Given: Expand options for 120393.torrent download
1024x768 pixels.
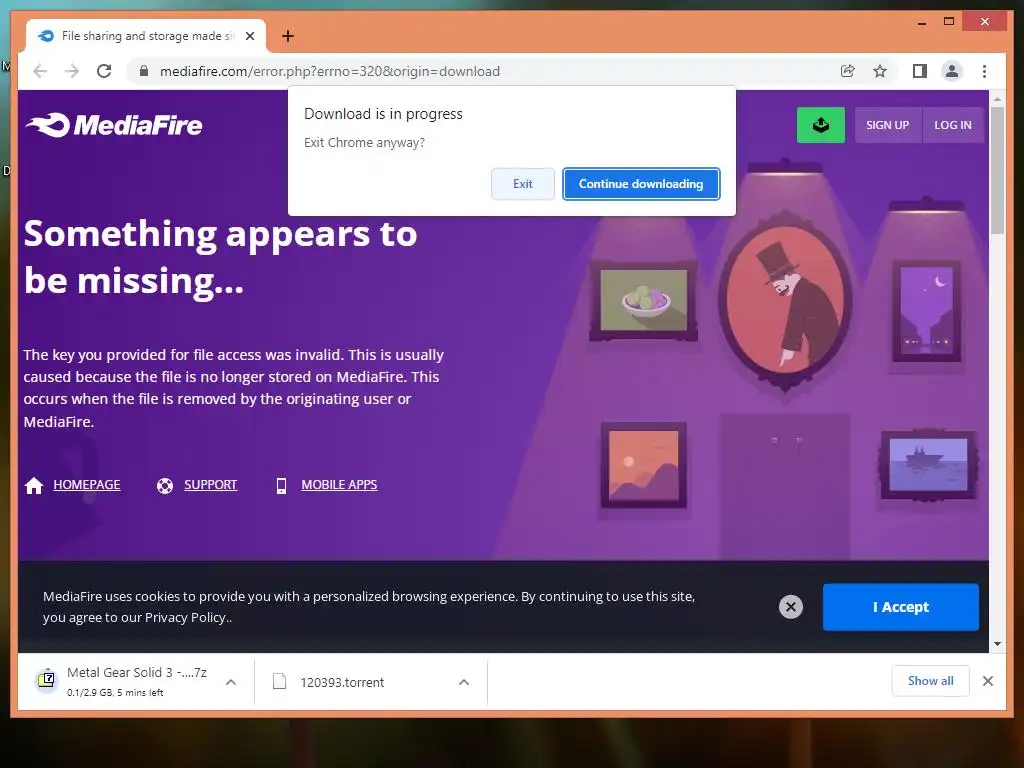Looking at the screenshot, I should (464, 682).
